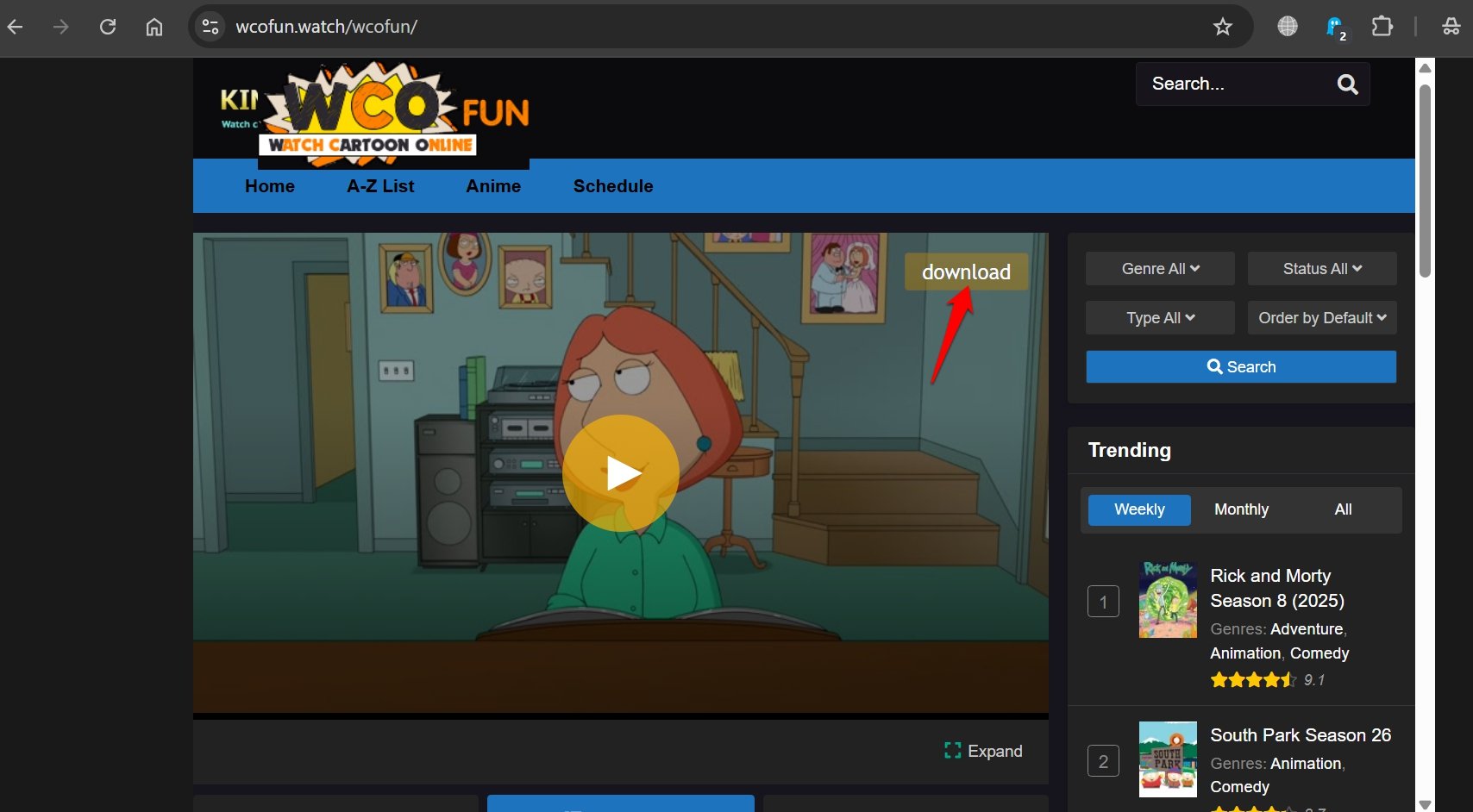The width and height of the screenshot is (1473, 812).
Task: Click the download button on video
Action: tap(966, 272)
